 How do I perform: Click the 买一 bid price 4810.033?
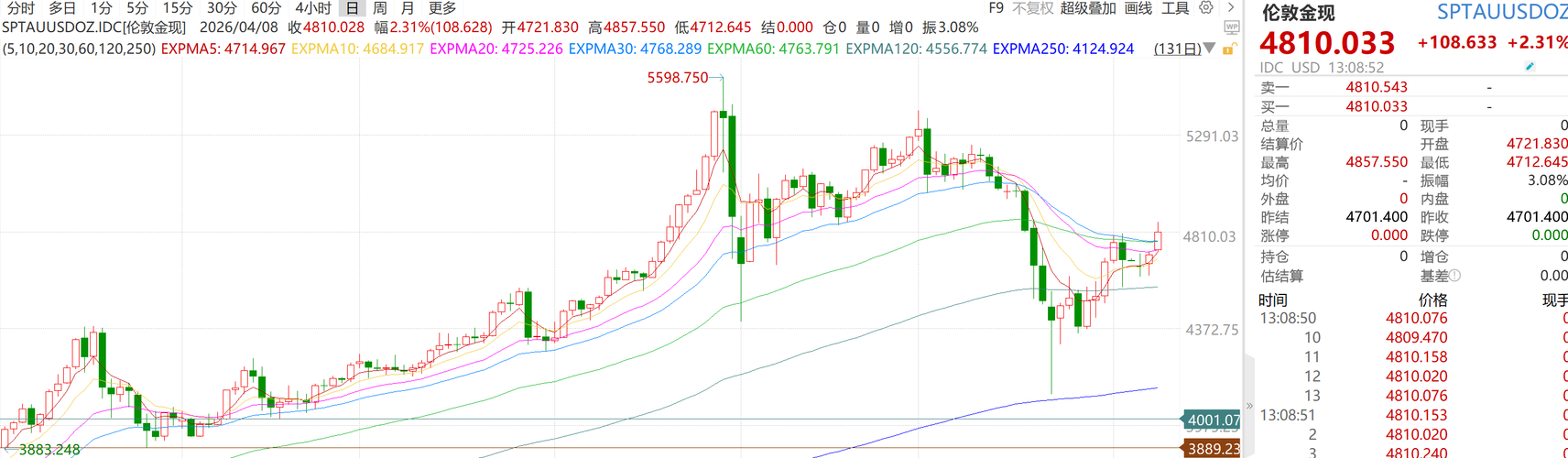(1377, 106)
